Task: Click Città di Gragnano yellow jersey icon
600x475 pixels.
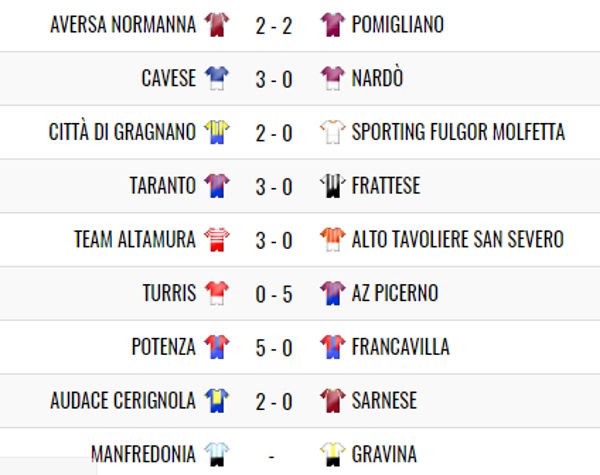Action: (x=217, y=132)
